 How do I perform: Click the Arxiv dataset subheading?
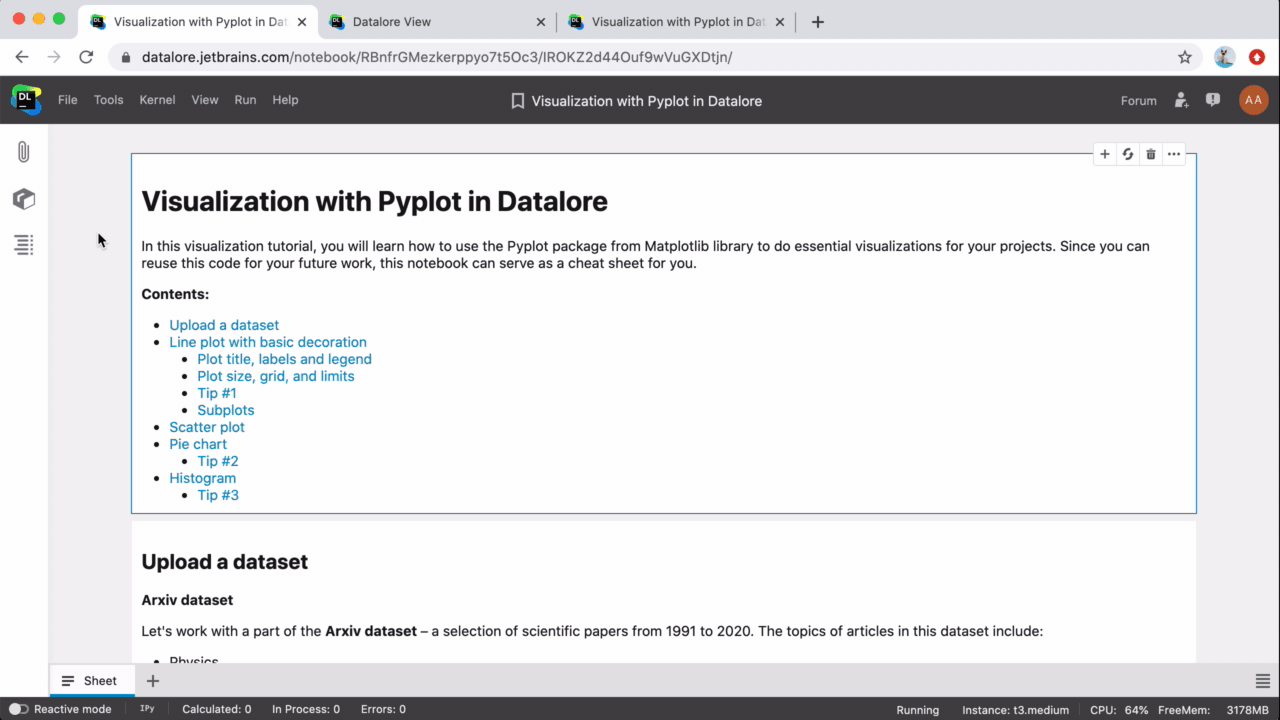[x=187, y=600]
